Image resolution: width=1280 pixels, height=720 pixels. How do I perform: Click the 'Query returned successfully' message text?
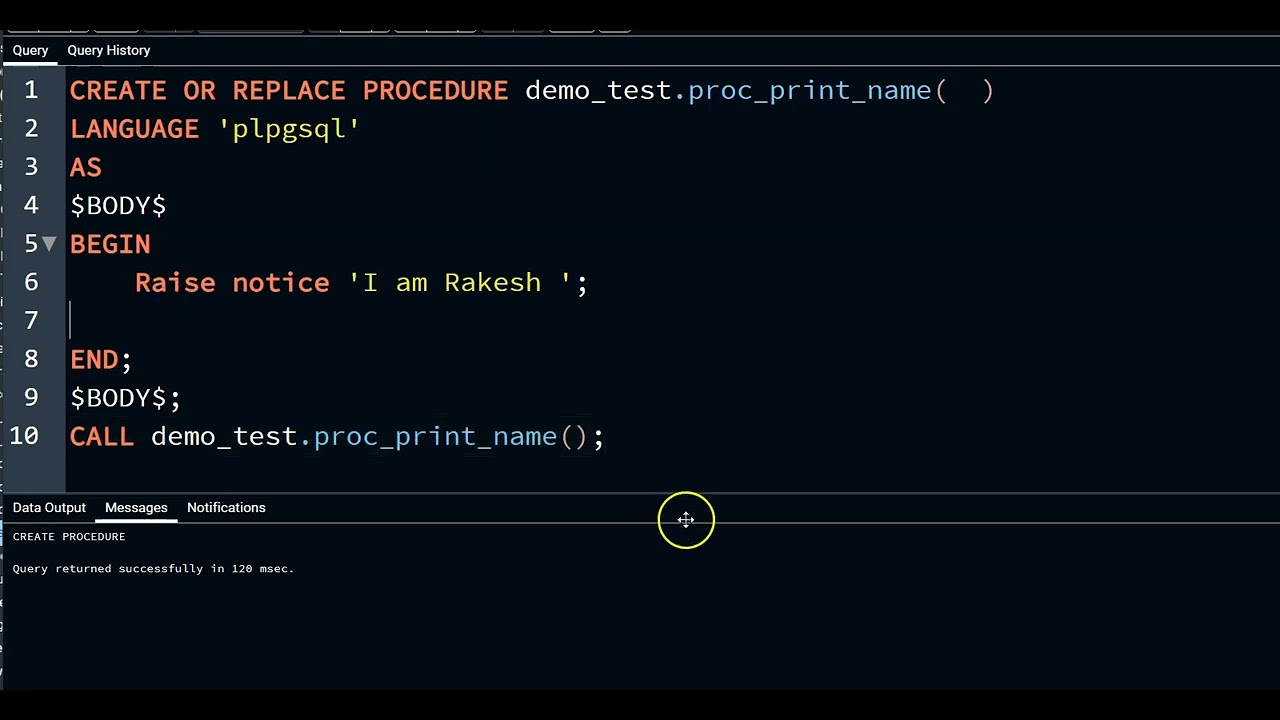coord(153,569)
